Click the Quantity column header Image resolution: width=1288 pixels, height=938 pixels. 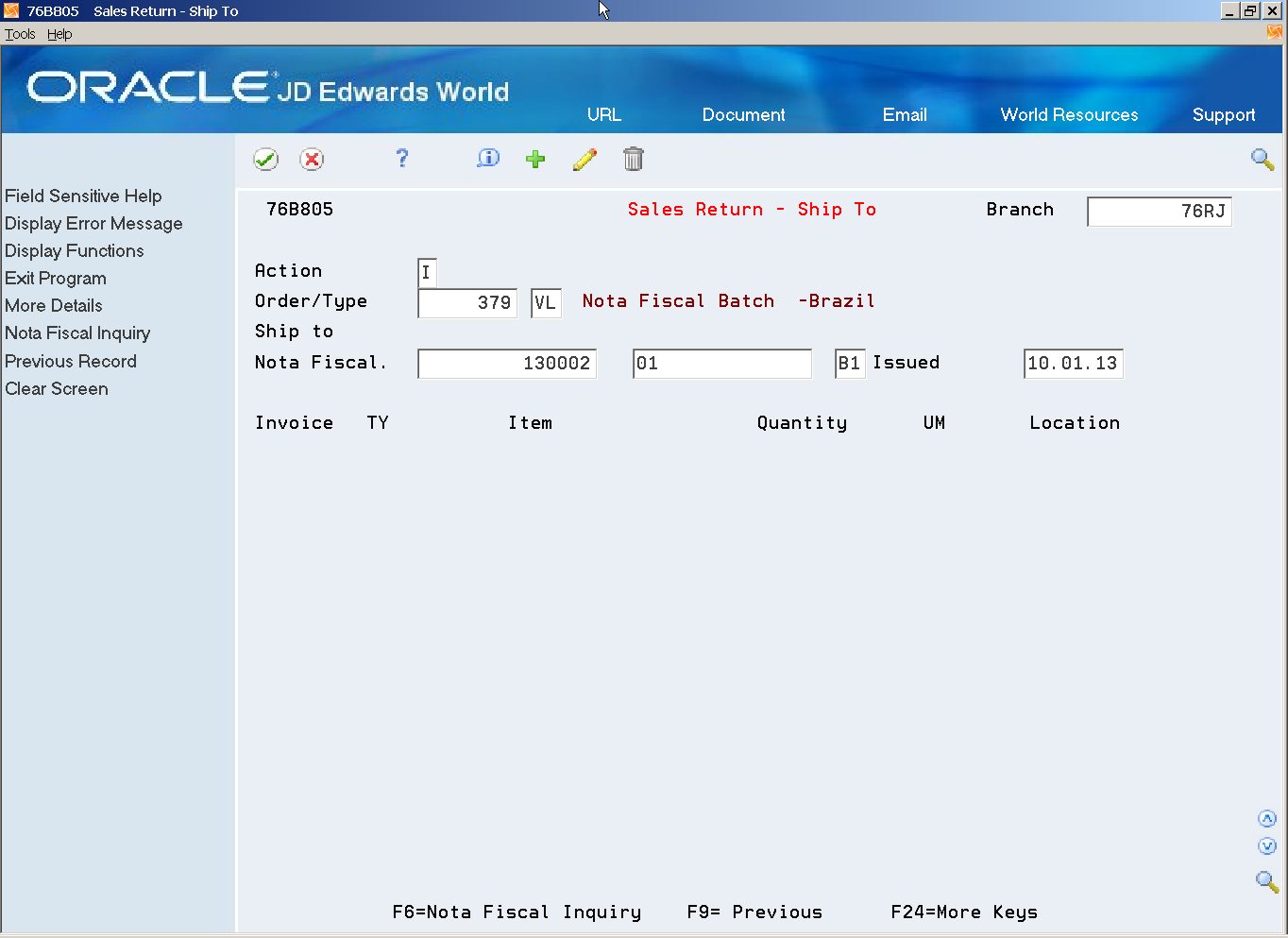[802, 423]
